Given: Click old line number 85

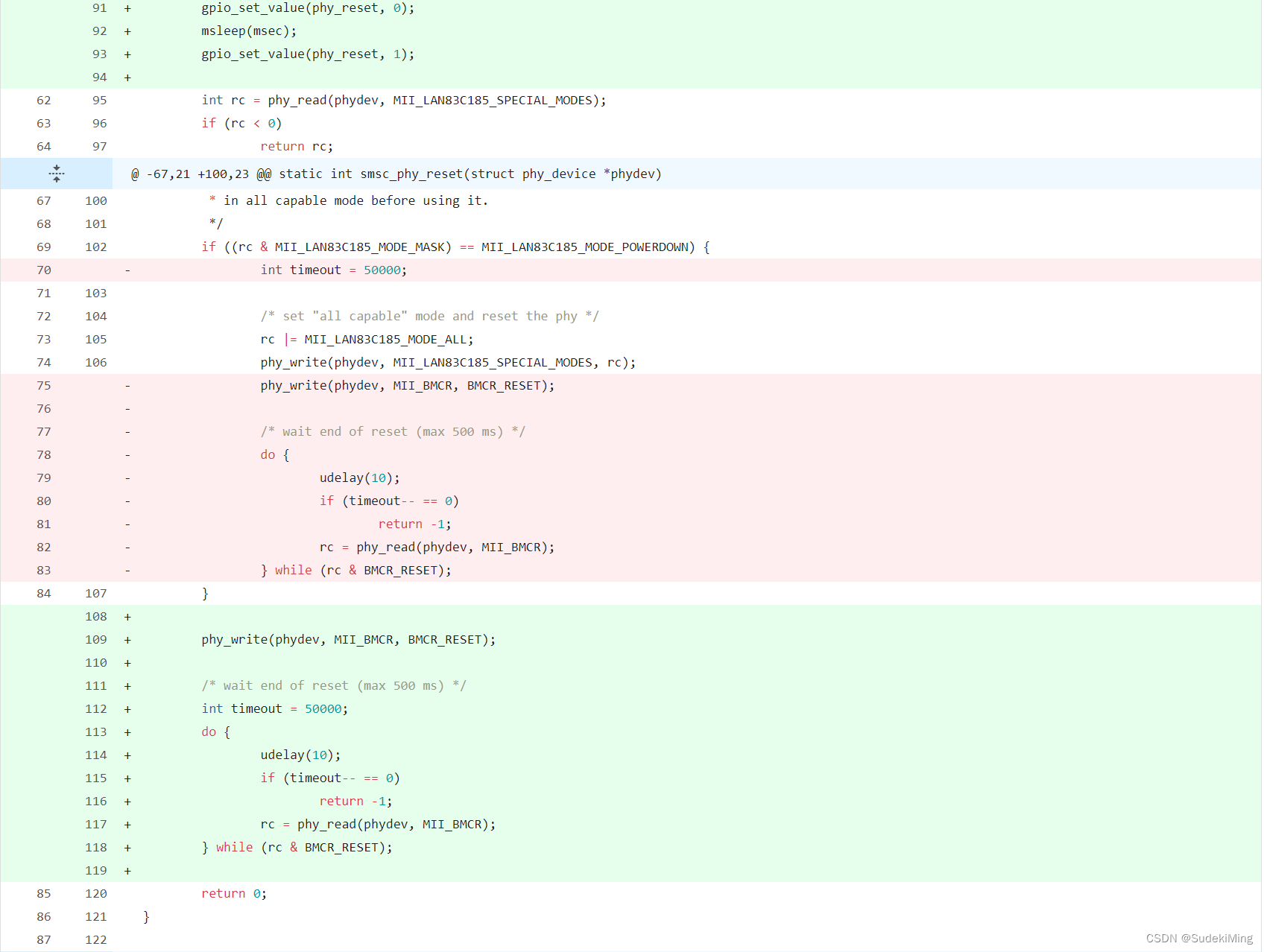Looking at the screenshot, I should pos(44,893).
